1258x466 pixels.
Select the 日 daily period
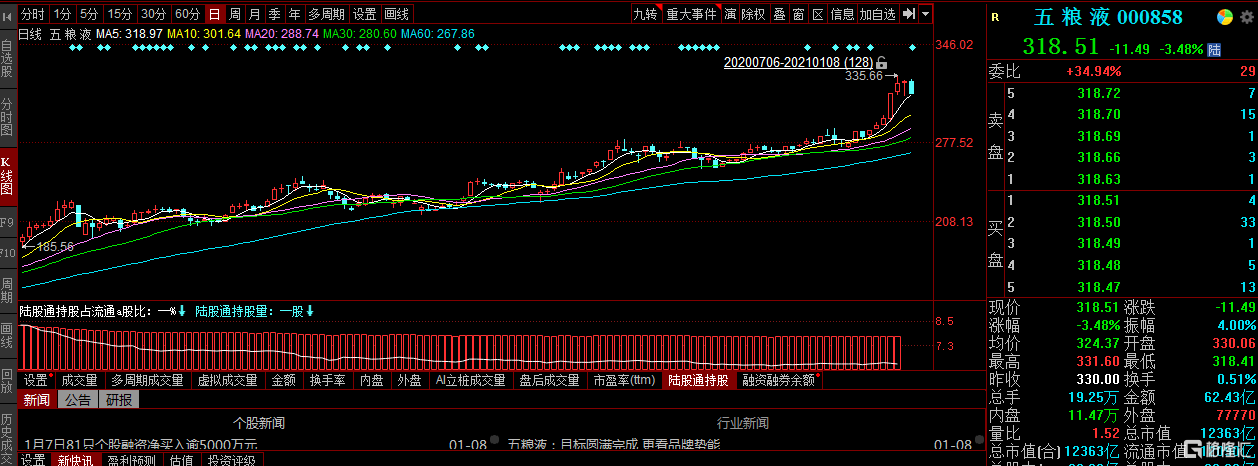[214, 14]
